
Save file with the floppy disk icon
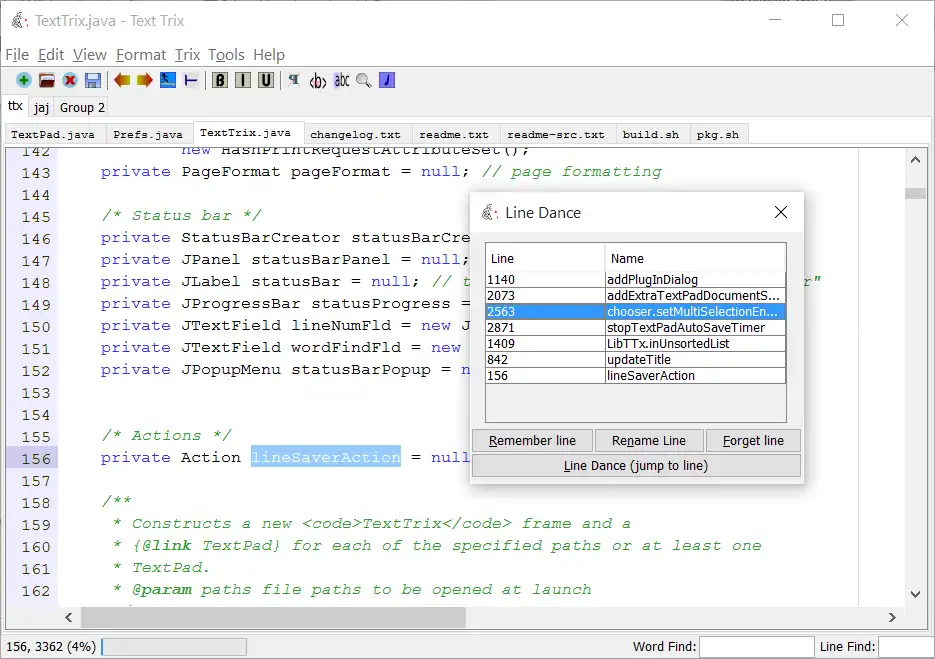[93, 80]
